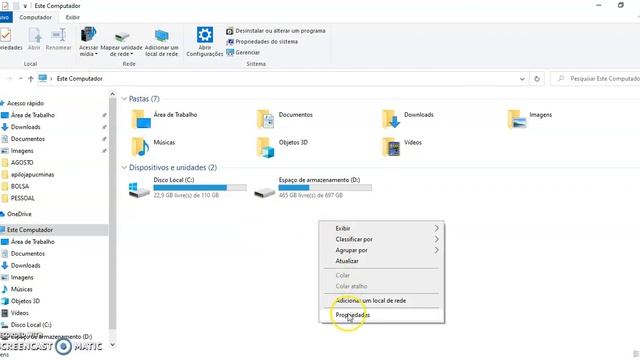Screen dimensions: 640x360
Task: Switch to the Exibir ribbon tab
Action: coord(73,18)
